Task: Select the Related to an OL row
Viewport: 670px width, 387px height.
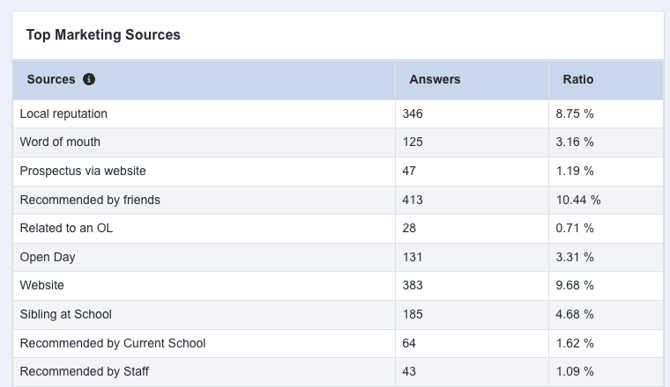Action: coord(338,228)
